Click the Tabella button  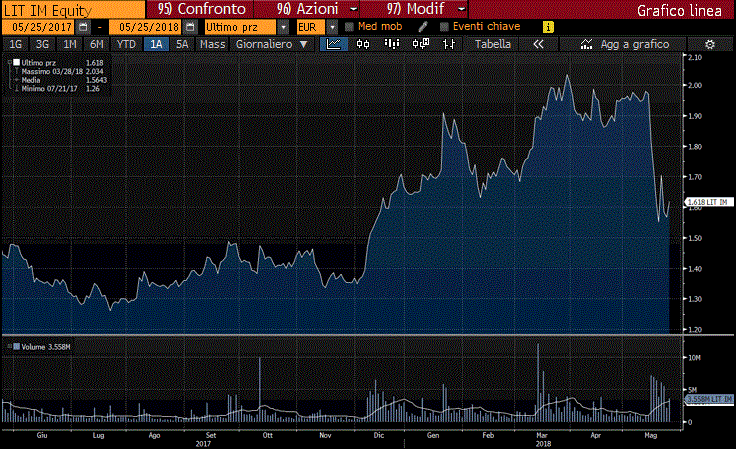pyautogui.click(x=491, y=44)
